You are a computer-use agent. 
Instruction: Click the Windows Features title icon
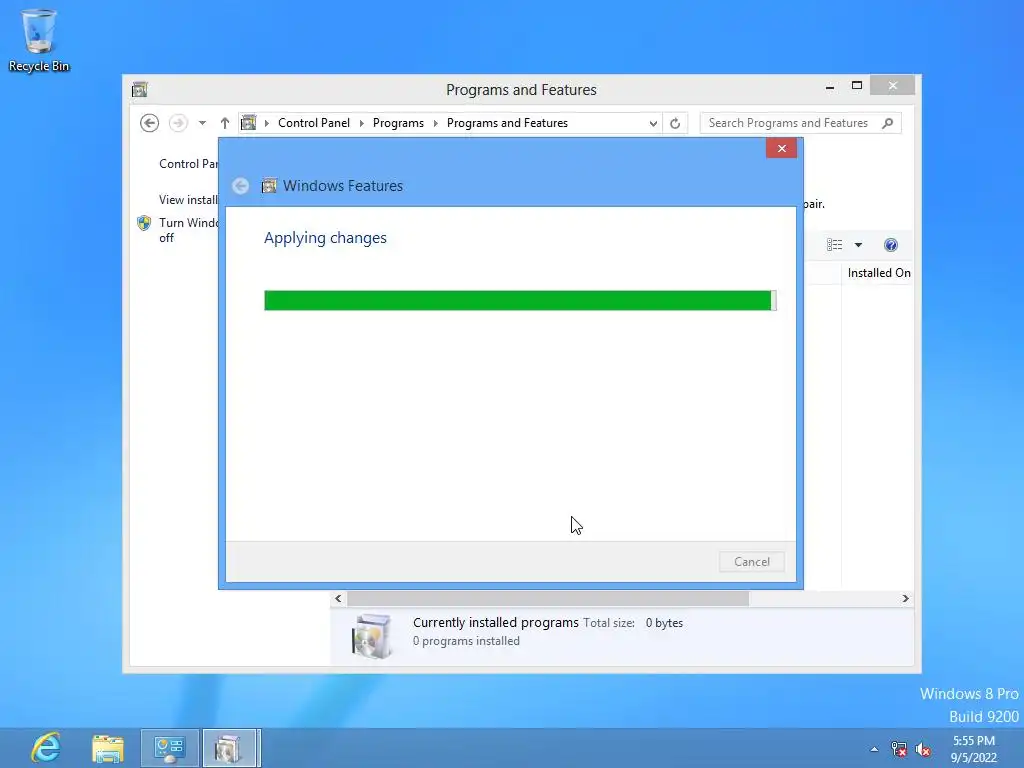tap(269, 186)
